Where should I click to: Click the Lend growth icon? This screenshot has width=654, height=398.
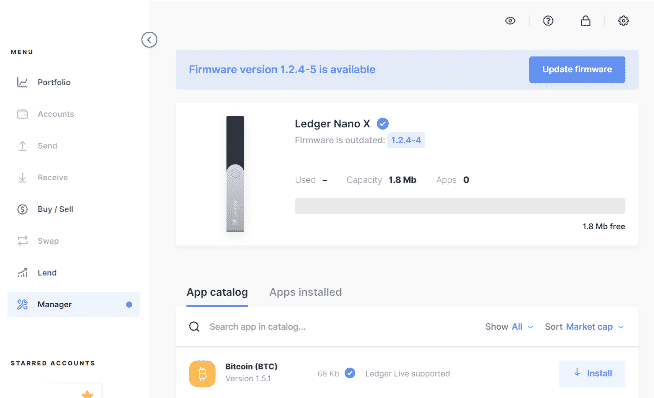point(22,273)
